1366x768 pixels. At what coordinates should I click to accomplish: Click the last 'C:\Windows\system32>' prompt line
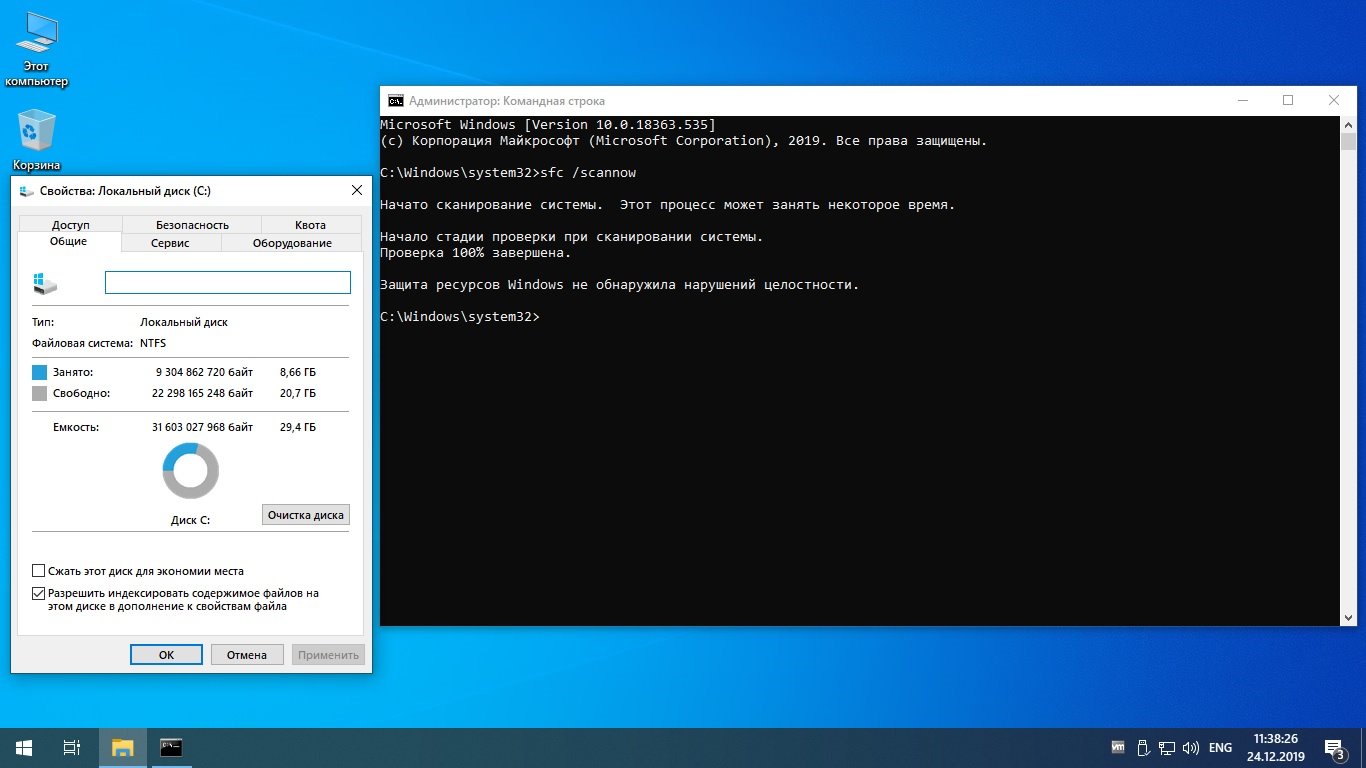click(460, 317)
